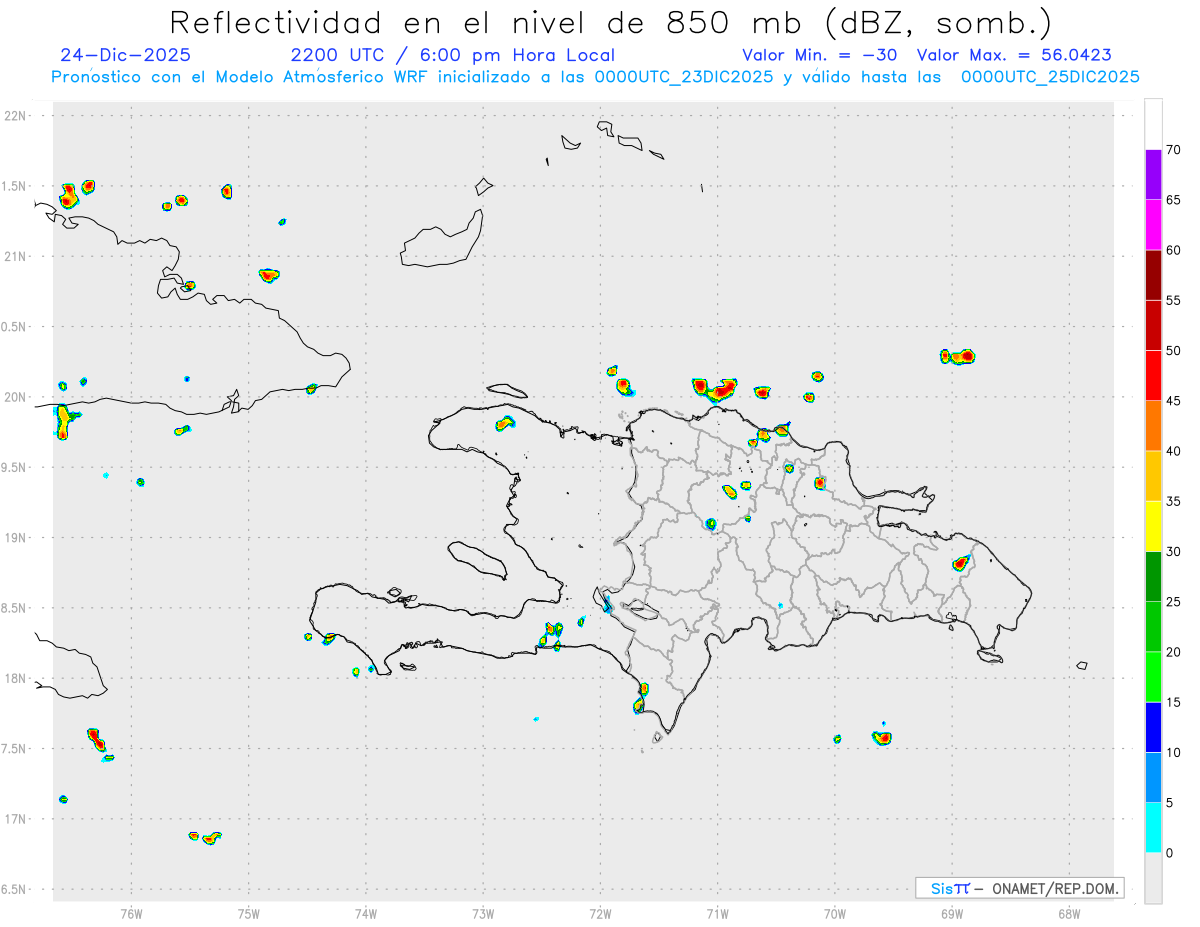Image resolution: width=1200 pixels, height=927 pixels.
Task: Click the colorbar label '15'
Action: 1173,702
